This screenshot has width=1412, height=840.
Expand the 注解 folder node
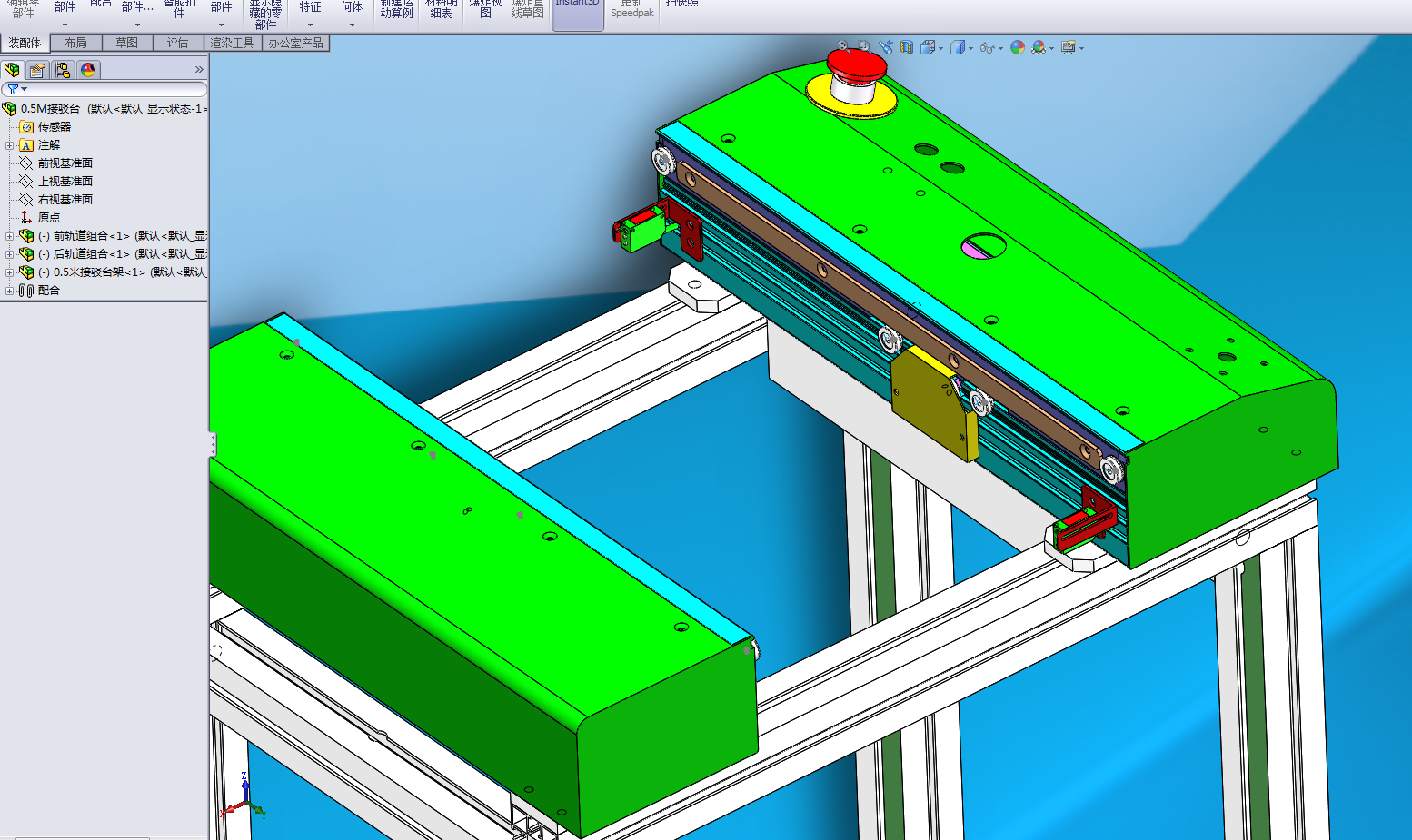[10, 145]
